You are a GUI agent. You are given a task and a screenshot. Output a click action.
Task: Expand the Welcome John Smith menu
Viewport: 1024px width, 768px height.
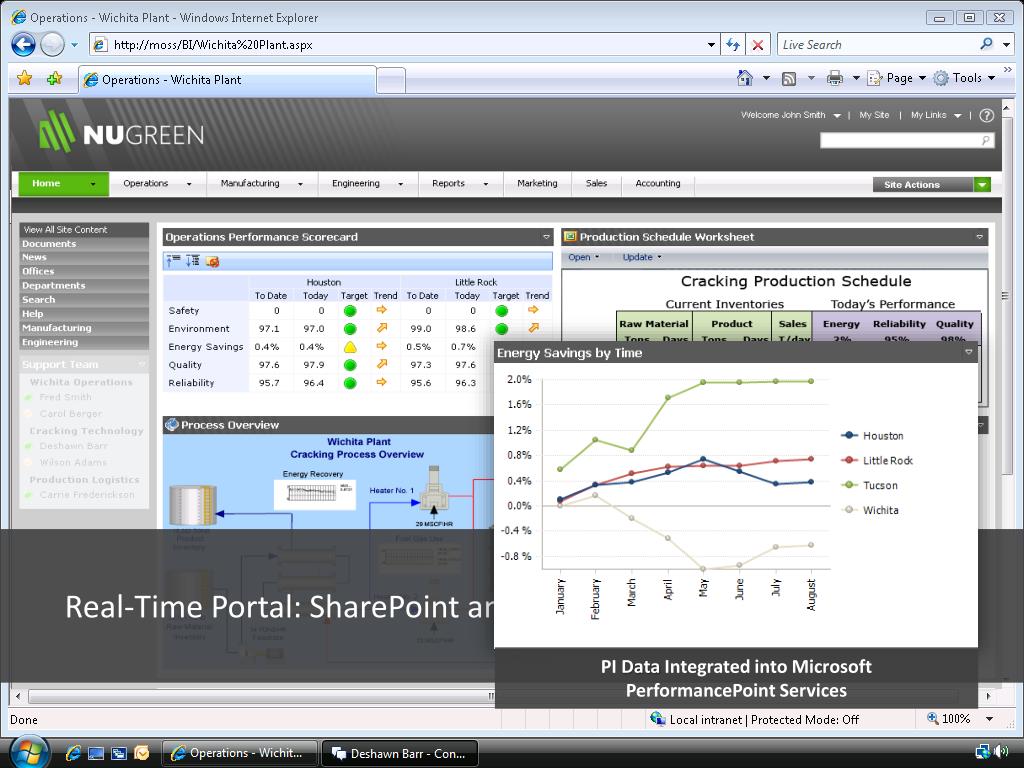click(x=790, y=115)
